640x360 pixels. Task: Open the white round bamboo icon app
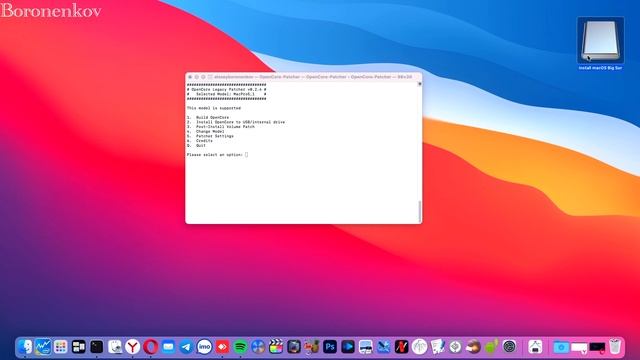[x=419, y=347]
